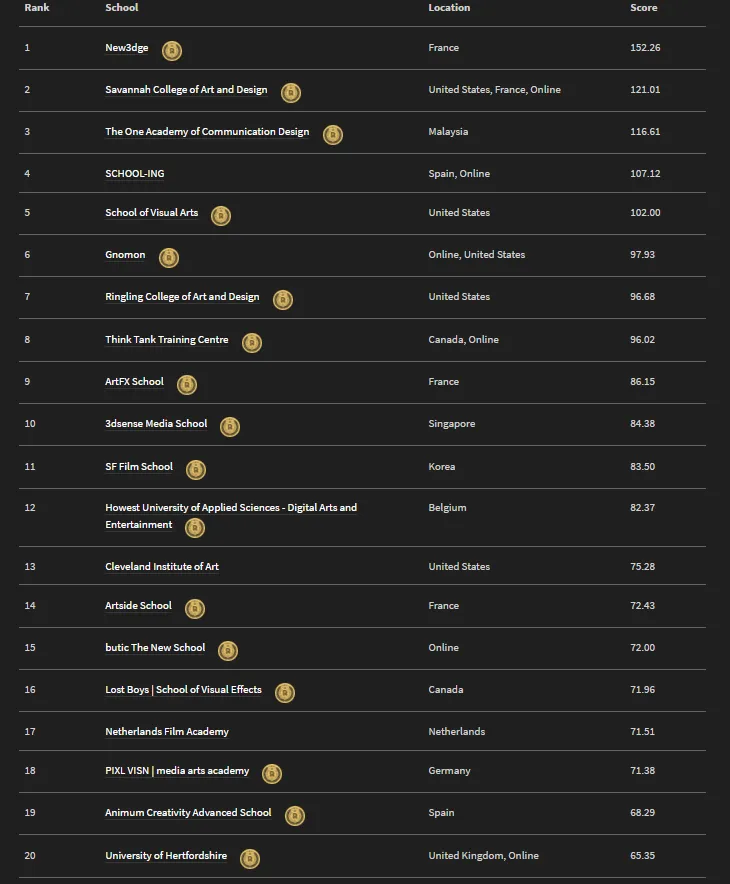Click the gold medal beside SF Film School
The width and height of the screenshot is (730, 884).
[x=196, y=470]
